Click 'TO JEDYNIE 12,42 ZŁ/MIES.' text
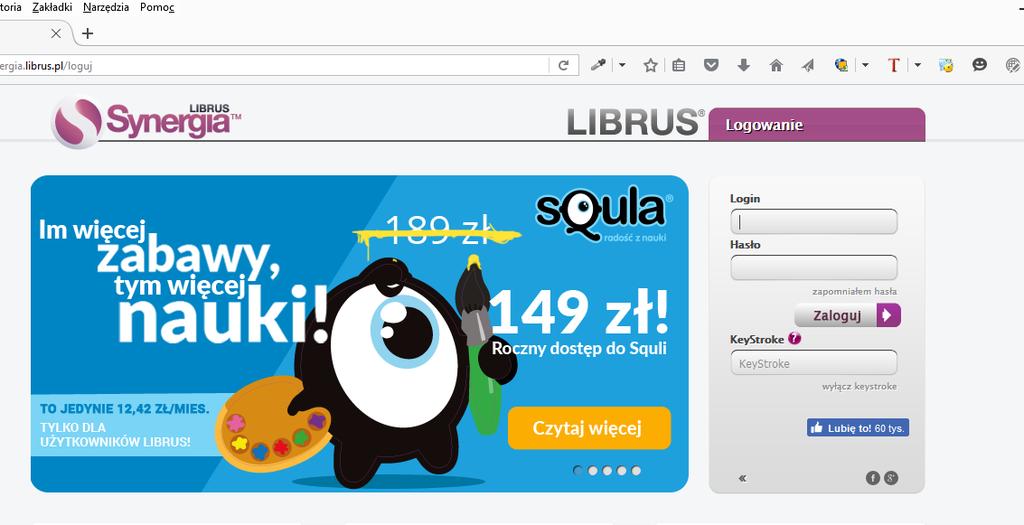This screenshot has width=1024, height=525. [x=125, y=409]
